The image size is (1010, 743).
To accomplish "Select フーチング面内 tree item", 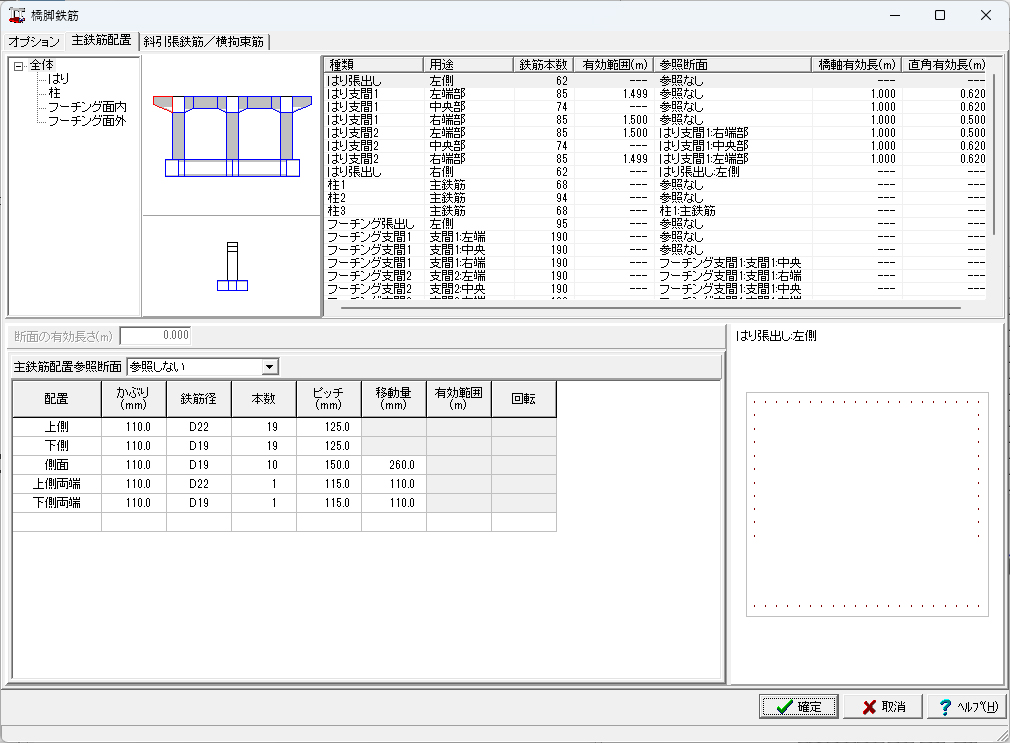I will click(x=87, y=106).
